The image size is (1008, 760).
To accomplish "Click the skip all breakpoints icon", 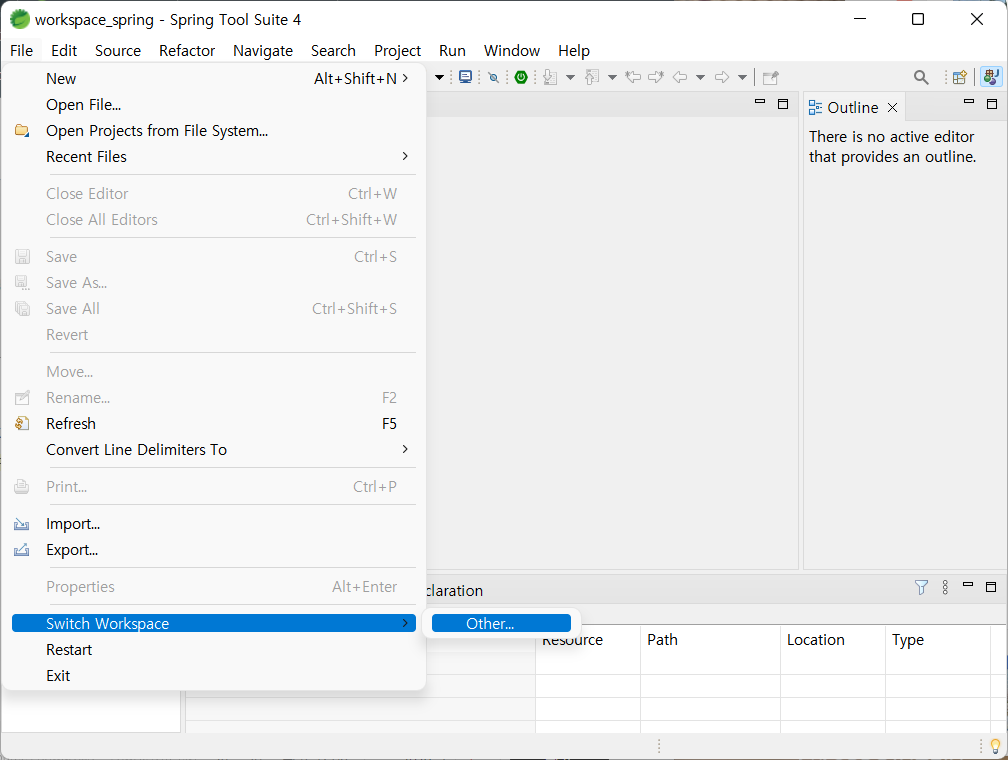I will point(493,77).
